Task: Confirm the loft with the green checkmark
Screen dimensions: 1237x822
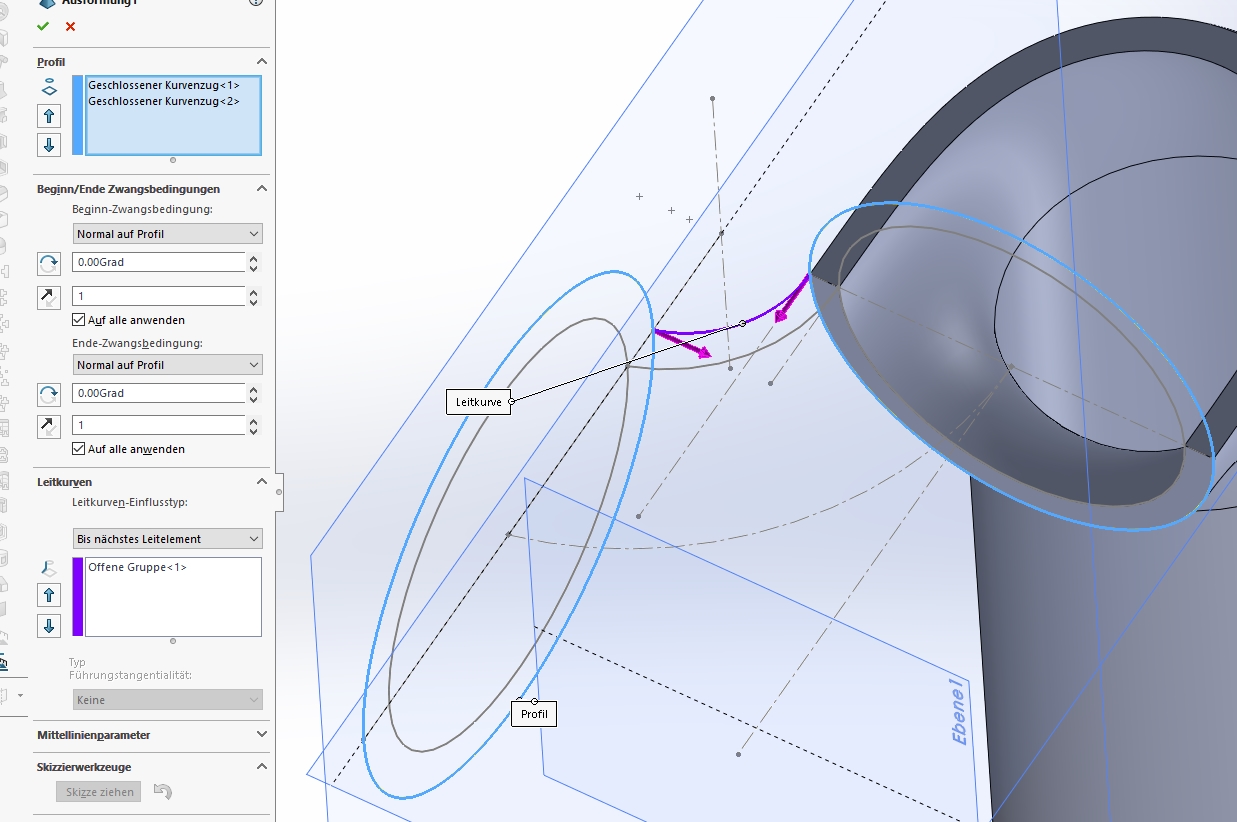Action: [x=43, y=27]
